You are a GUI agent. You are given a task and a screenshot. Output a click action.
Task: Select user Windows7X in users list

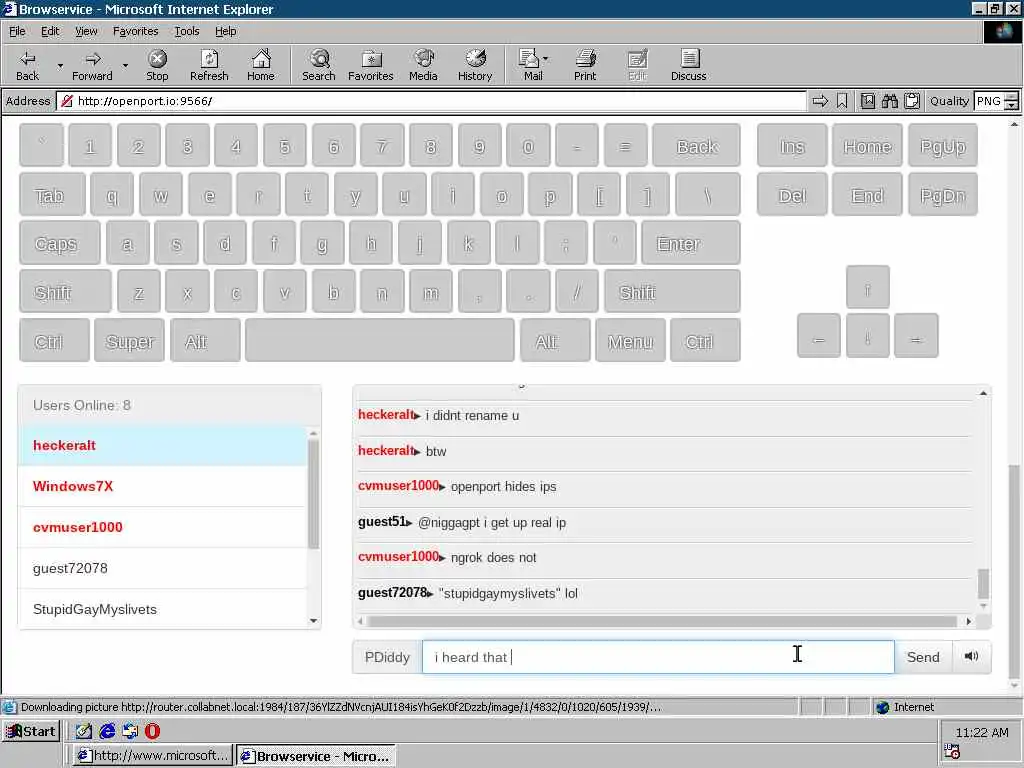pos(163,487)
